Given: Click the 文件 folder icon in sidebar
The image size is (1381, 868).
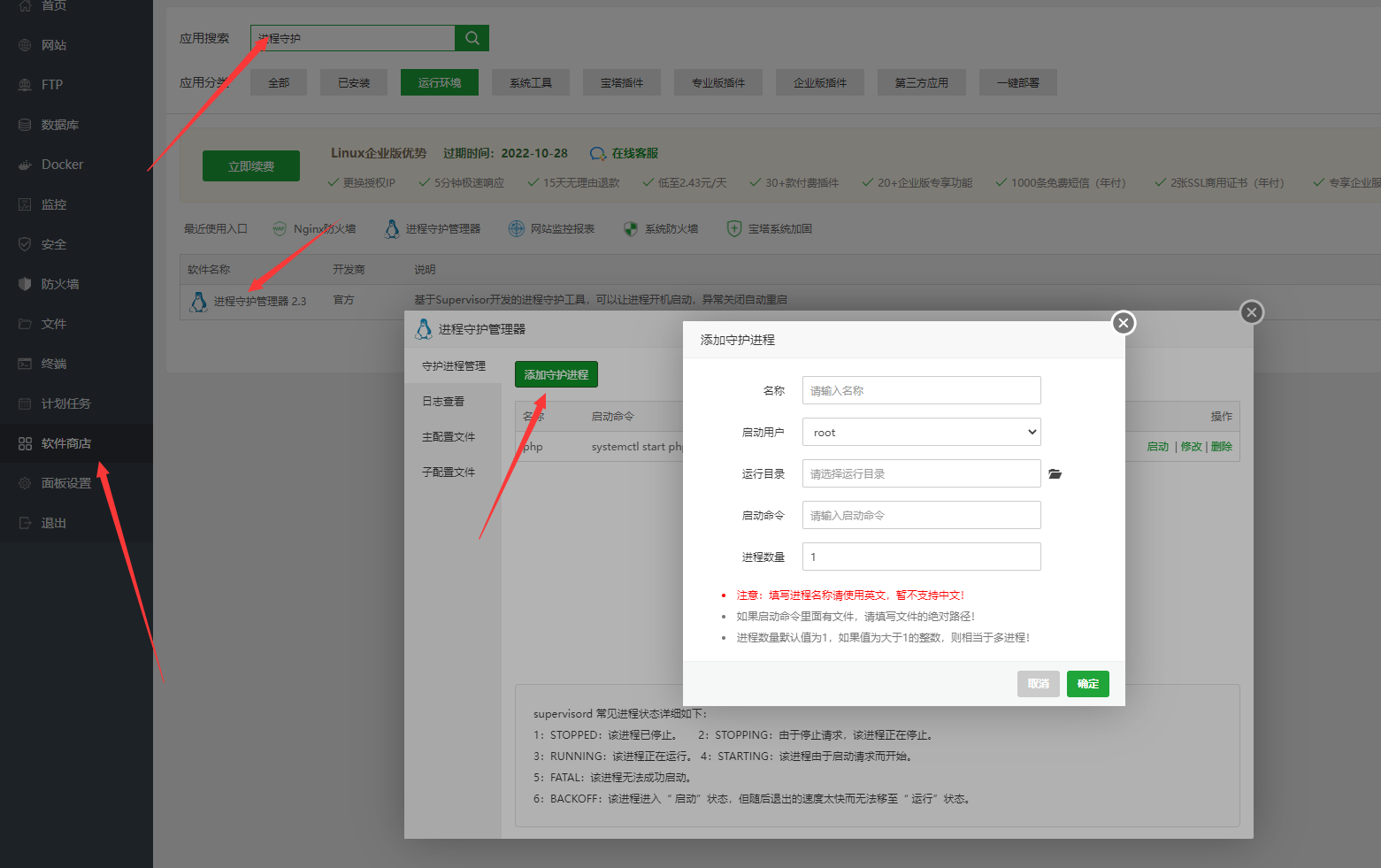Looking at the screenshot, I should (x=25, y=324).
